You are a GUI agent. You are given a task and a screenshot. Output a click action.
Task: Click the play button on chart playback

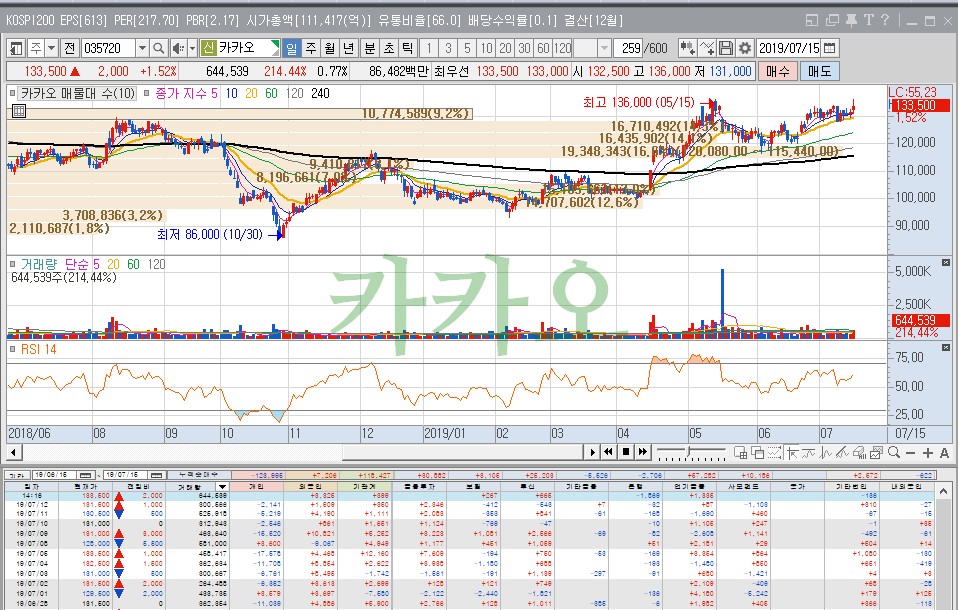(592, 452)
